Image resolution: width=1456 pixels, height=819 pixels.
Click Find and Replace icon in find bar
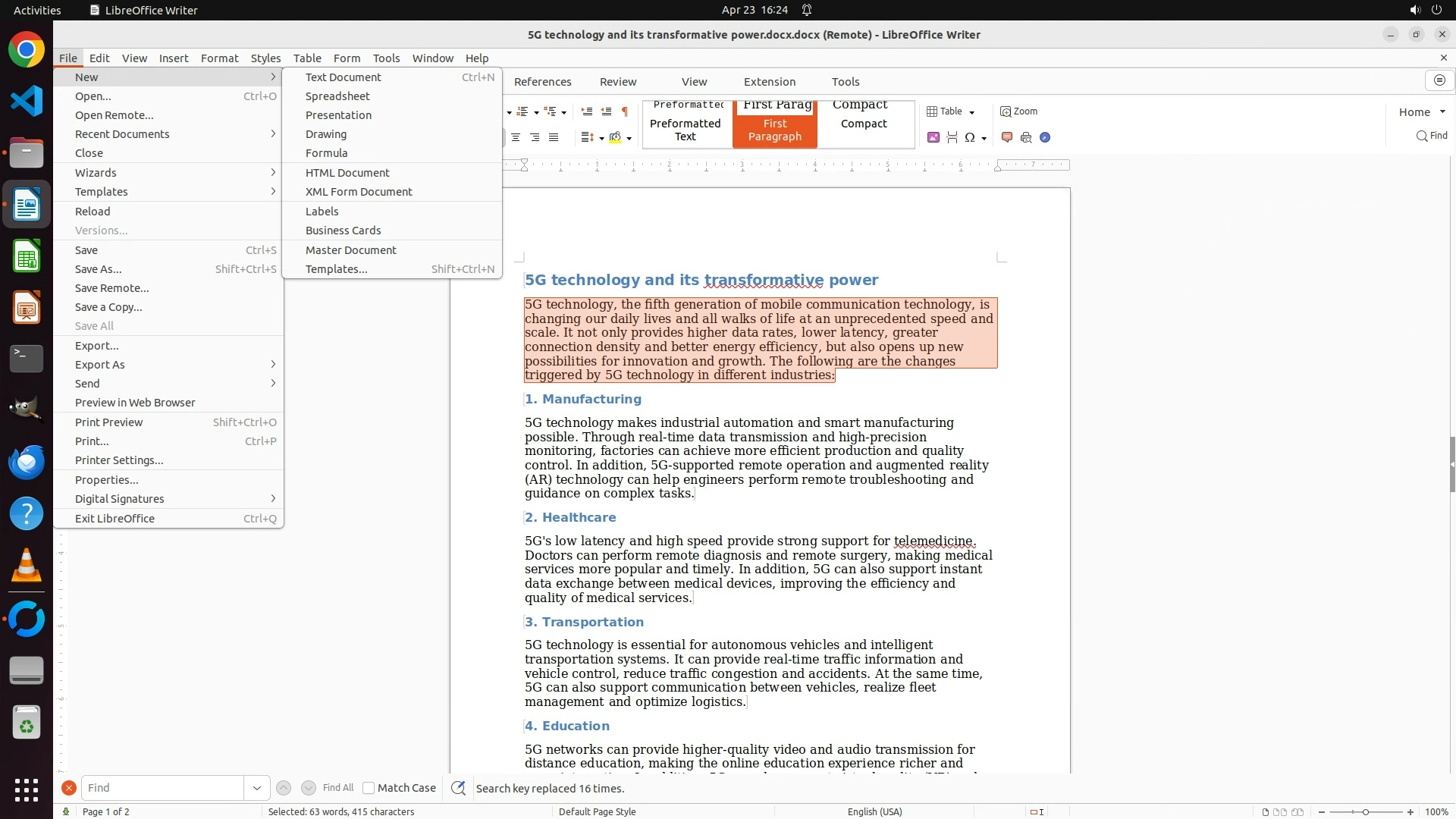click(458, 788)
